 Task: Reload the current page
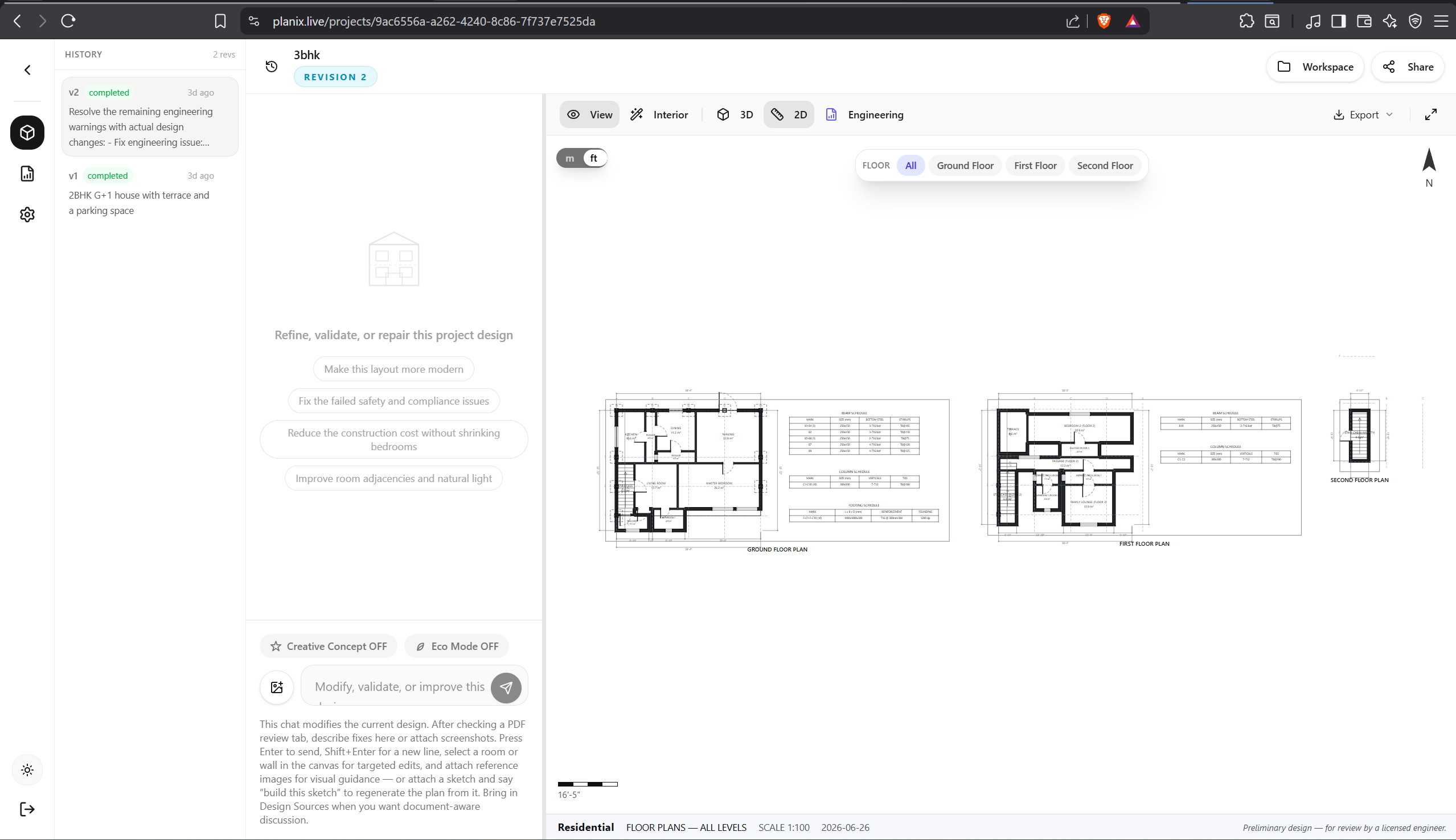(68, 22)
